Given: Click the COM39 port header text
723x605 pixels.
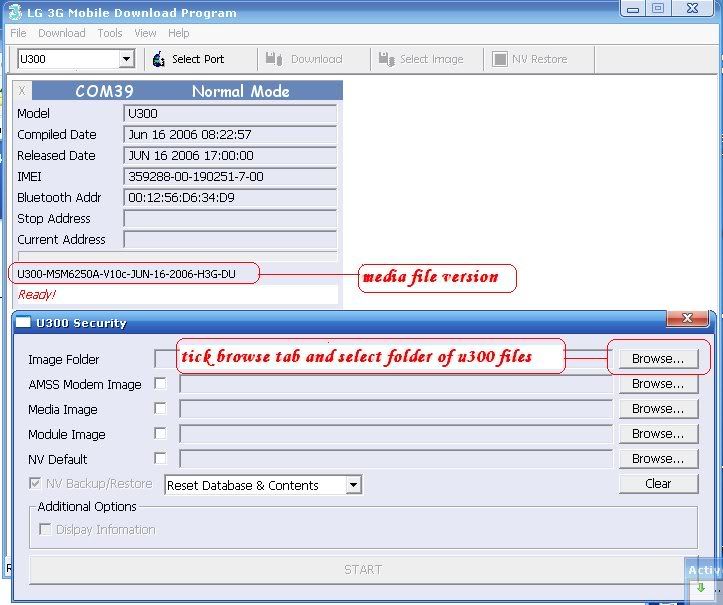Looking at the screenshot, I should (105, 91).
